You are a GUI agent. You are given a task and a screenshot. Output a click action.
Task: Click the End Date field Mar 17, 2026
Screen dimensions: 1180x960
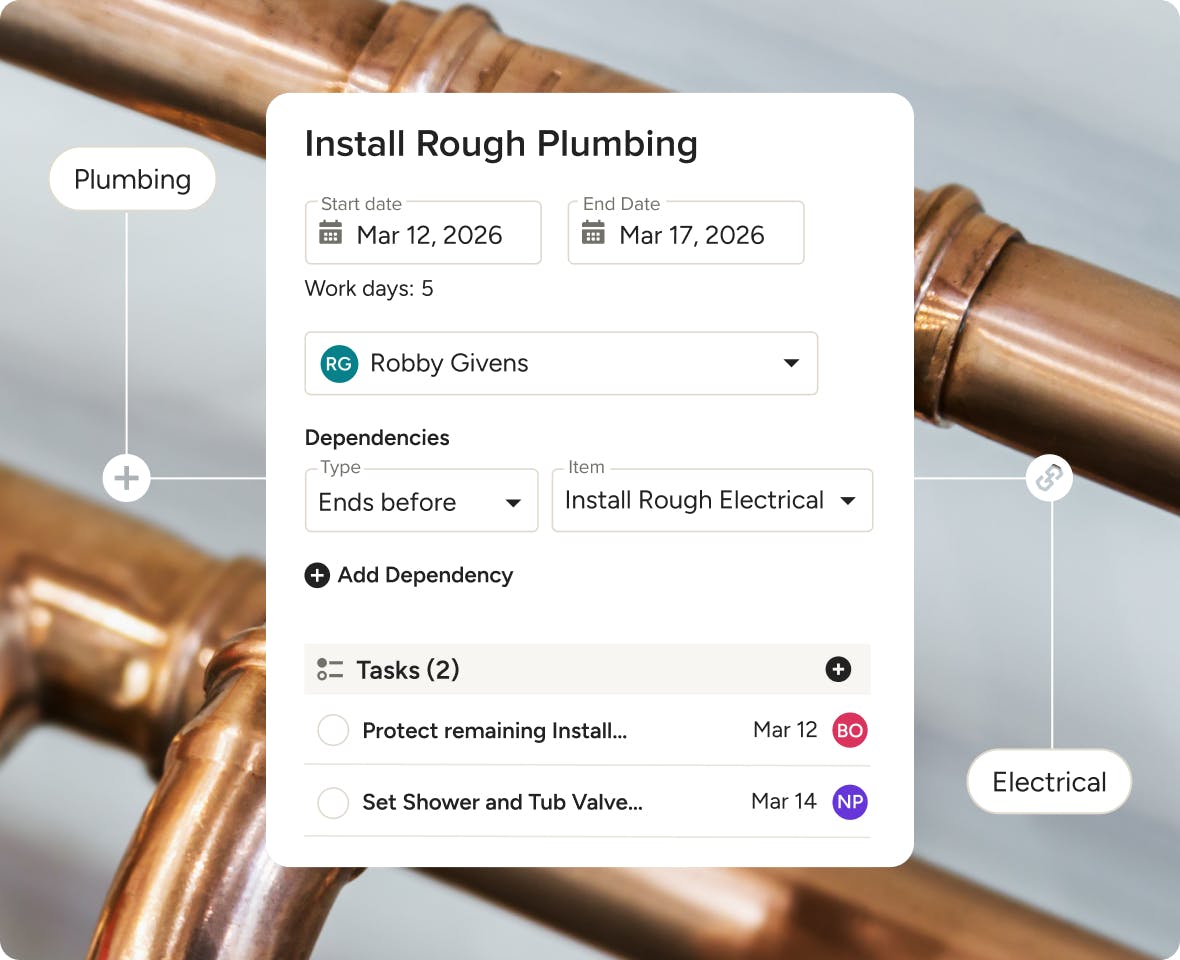692,235
